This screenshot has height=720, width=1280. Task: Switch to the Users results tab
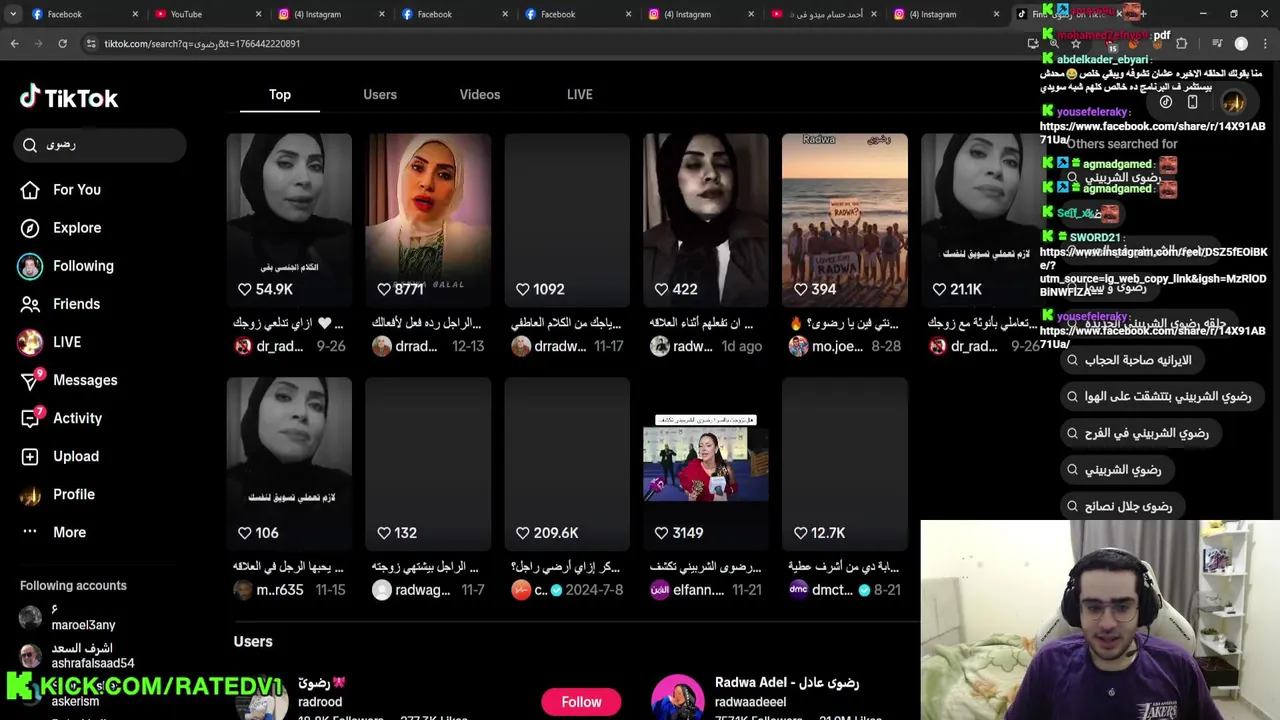pos(380,94)
